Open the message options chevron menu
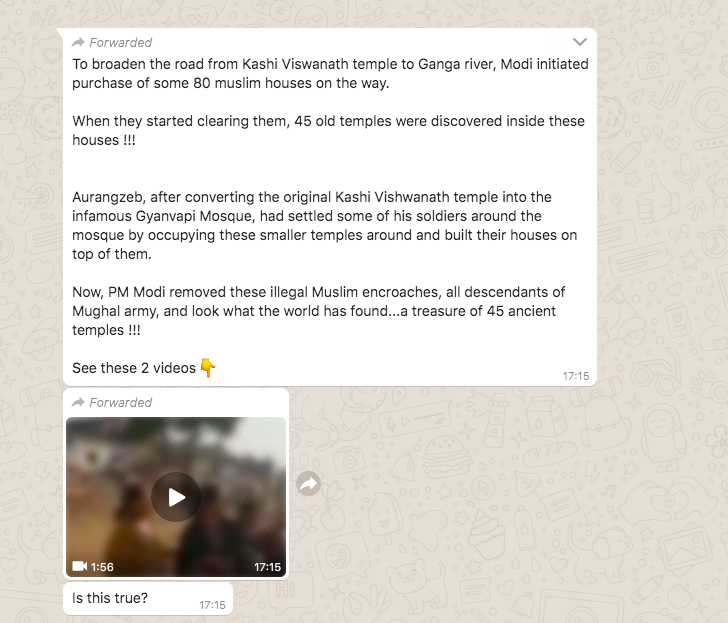The width and height of the screenshot is (728, 623). coord(579,42)
